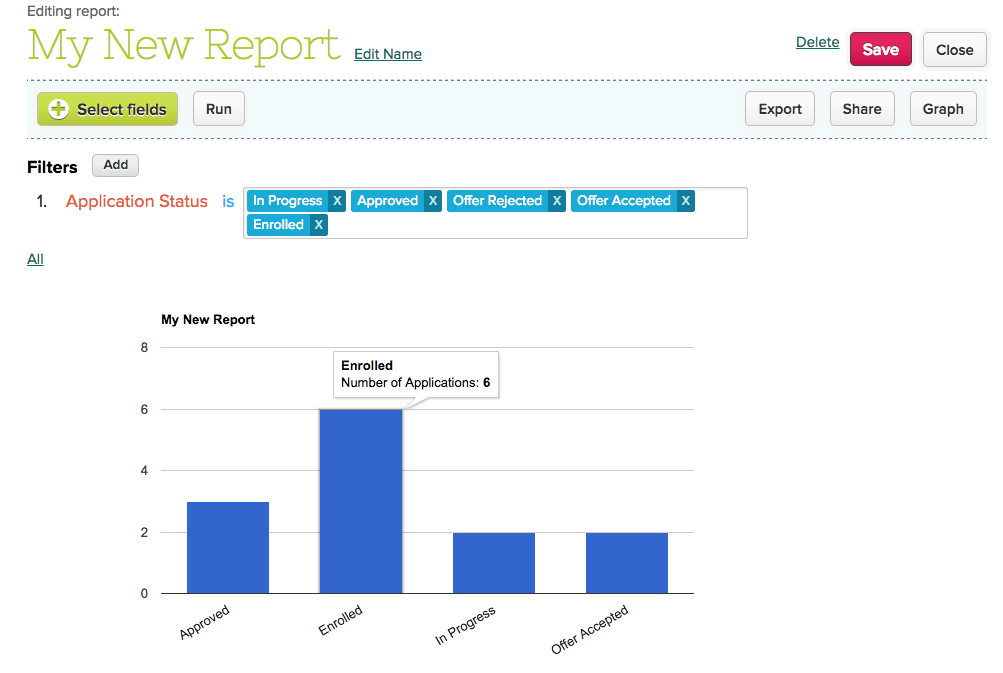Delete this report
This screenshot has height=673, width=1003.
(817, 42)
